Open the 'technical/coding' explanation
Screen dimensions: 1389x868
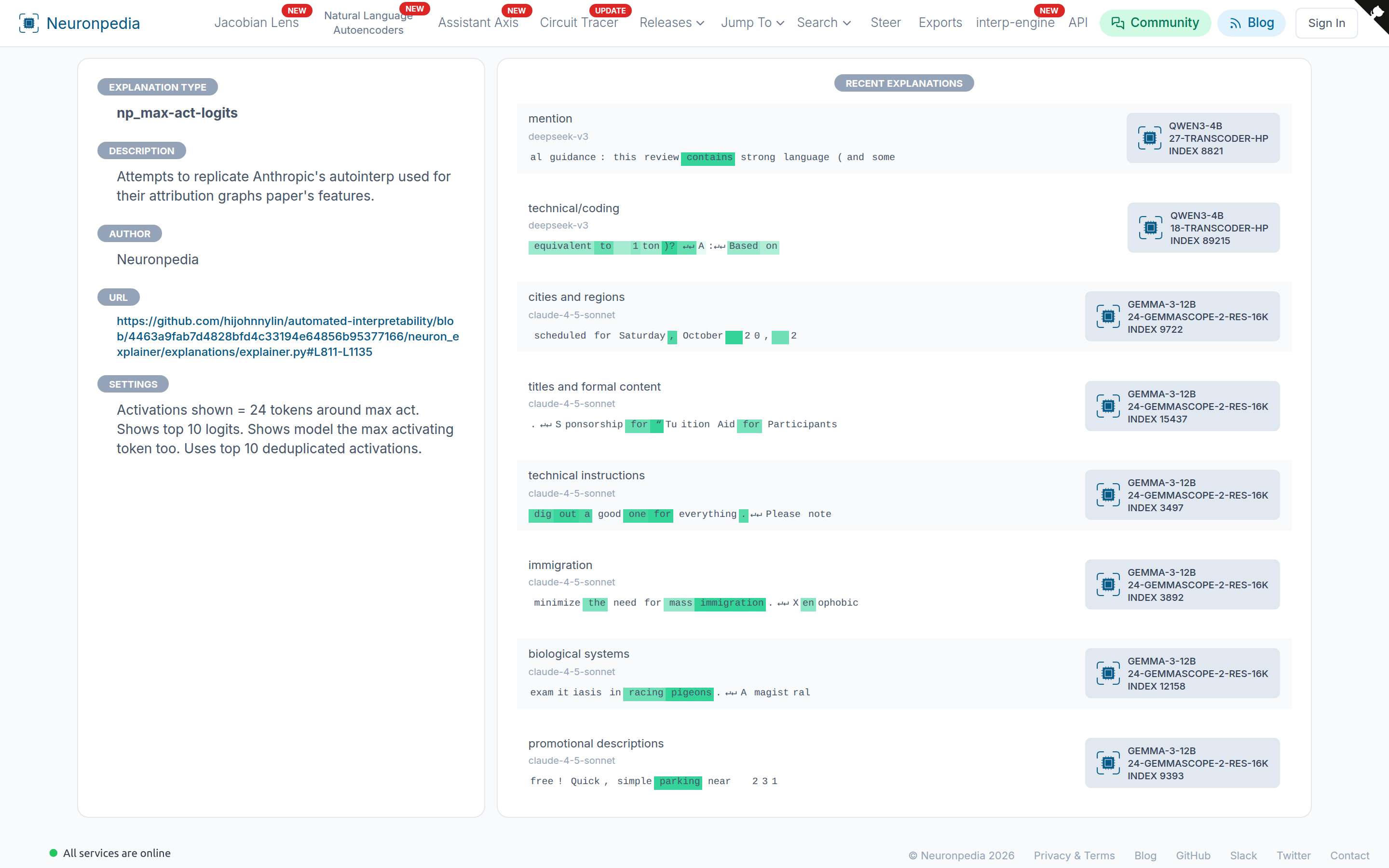[903, 227]
